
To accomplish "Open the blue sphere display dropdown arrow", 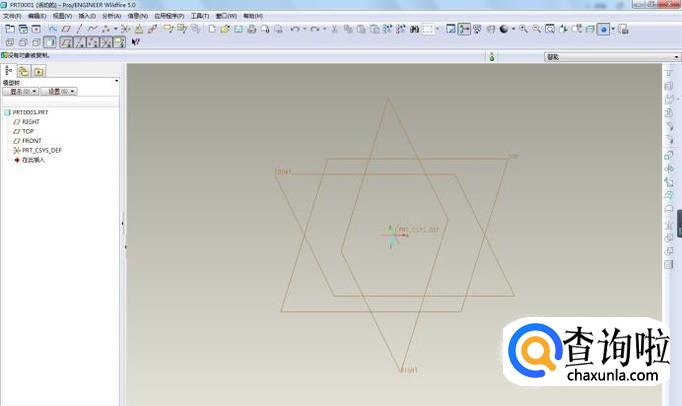I will click(613, 29).
